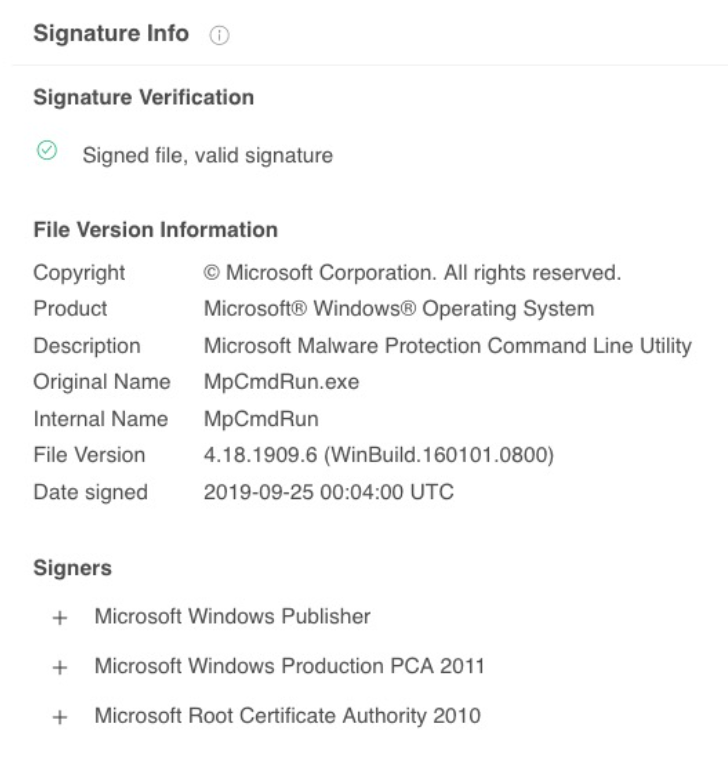
Task: Expand Microsoft Windows Production PCA 2011 entry
Action: pyautogui.click(x=60, y=667)
